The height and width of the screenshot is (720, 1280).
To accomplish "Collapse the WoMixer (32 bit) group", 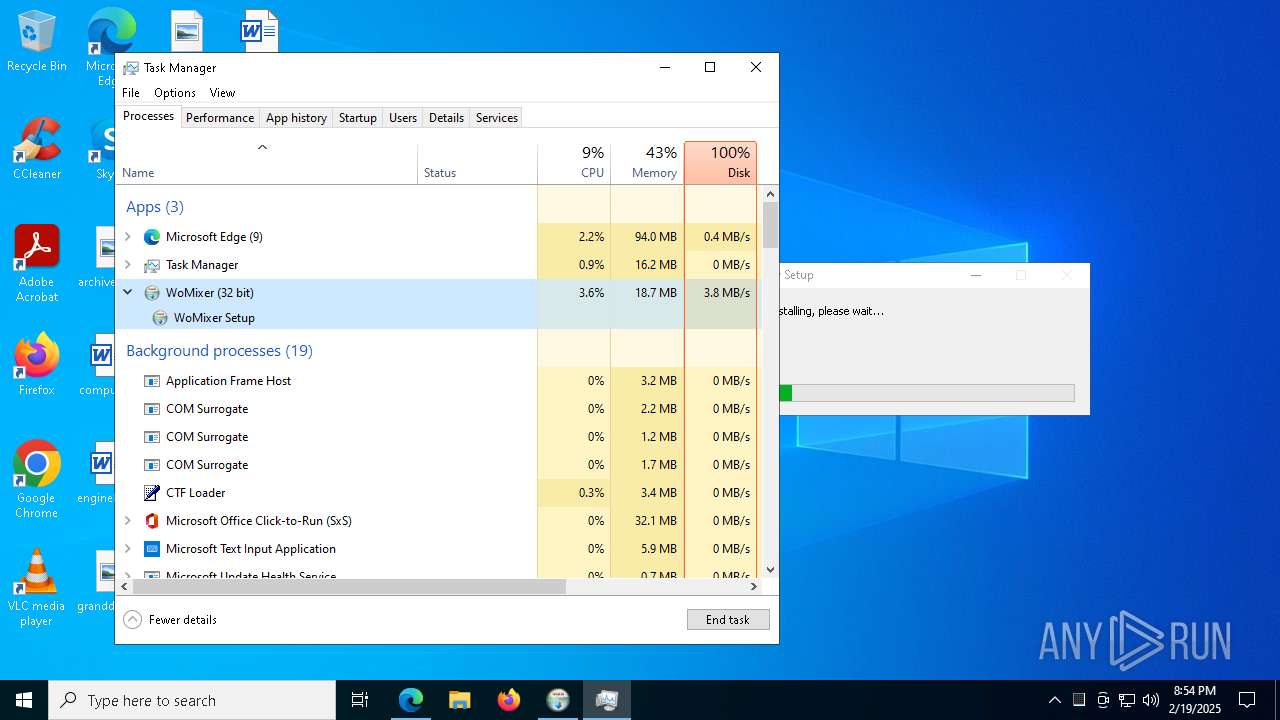I will click(128, 293).
